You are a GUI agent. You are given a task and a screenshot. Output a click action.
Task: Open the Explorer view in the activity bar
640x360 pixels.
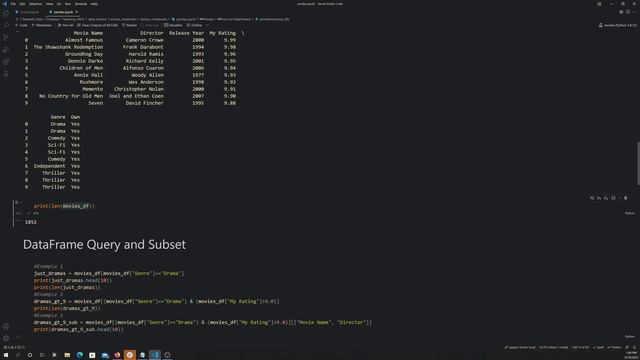coord(6,13)
